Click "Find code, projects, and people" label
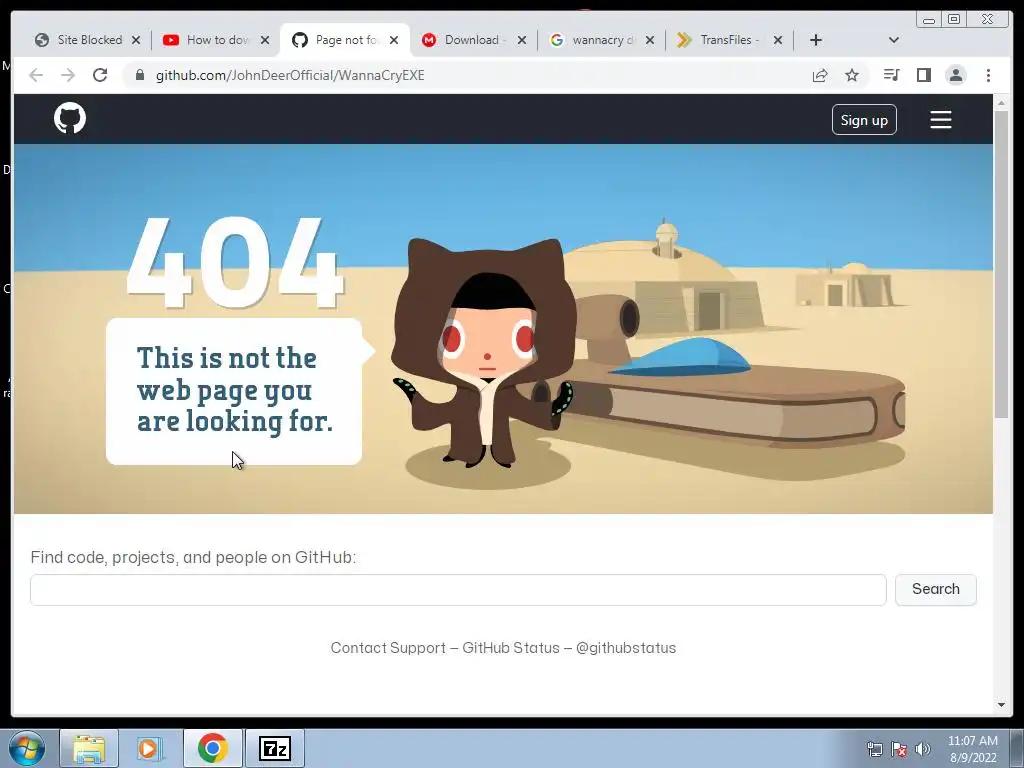 pos(193,557)
